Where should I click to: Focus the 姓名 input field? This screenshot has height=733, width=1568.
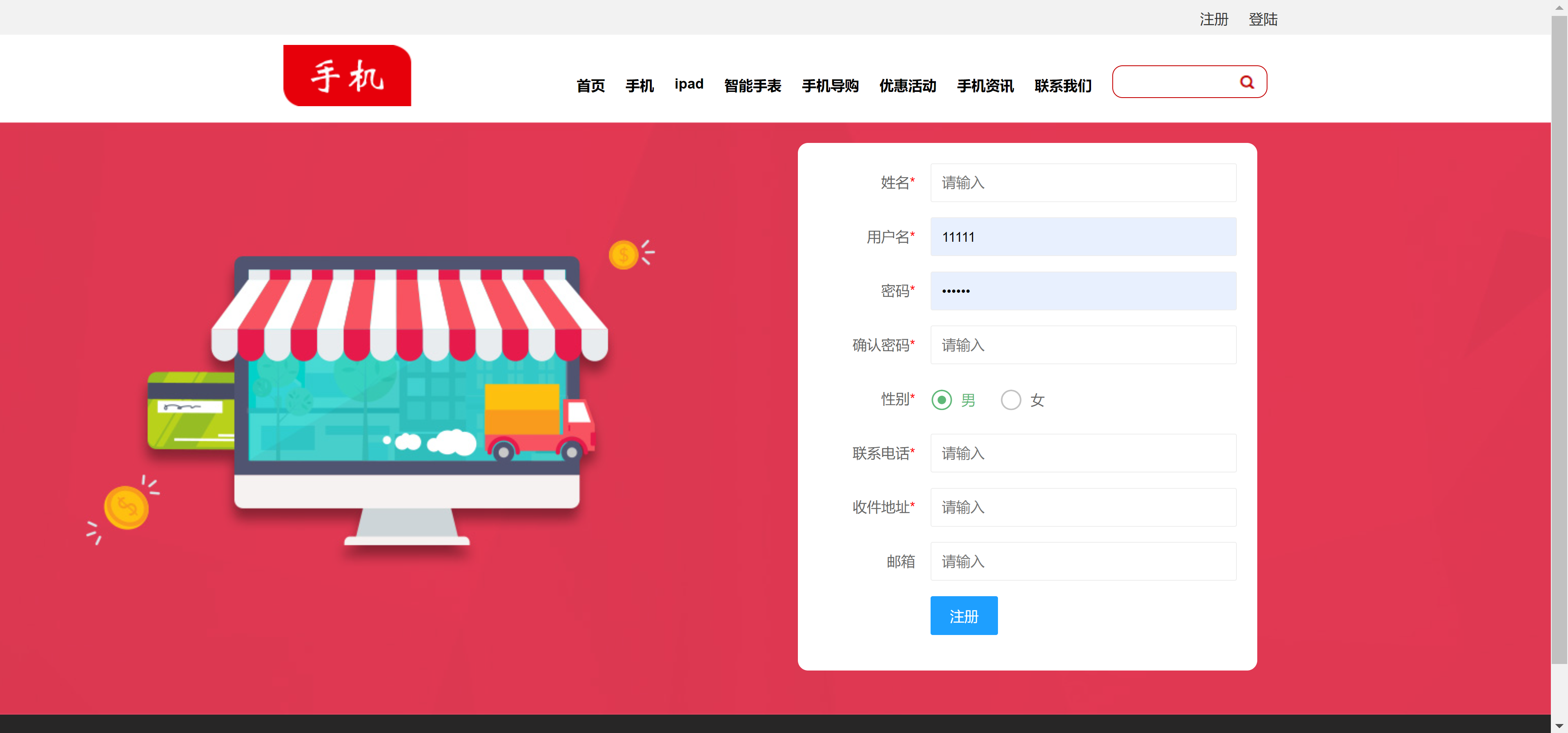point(1083,183)
